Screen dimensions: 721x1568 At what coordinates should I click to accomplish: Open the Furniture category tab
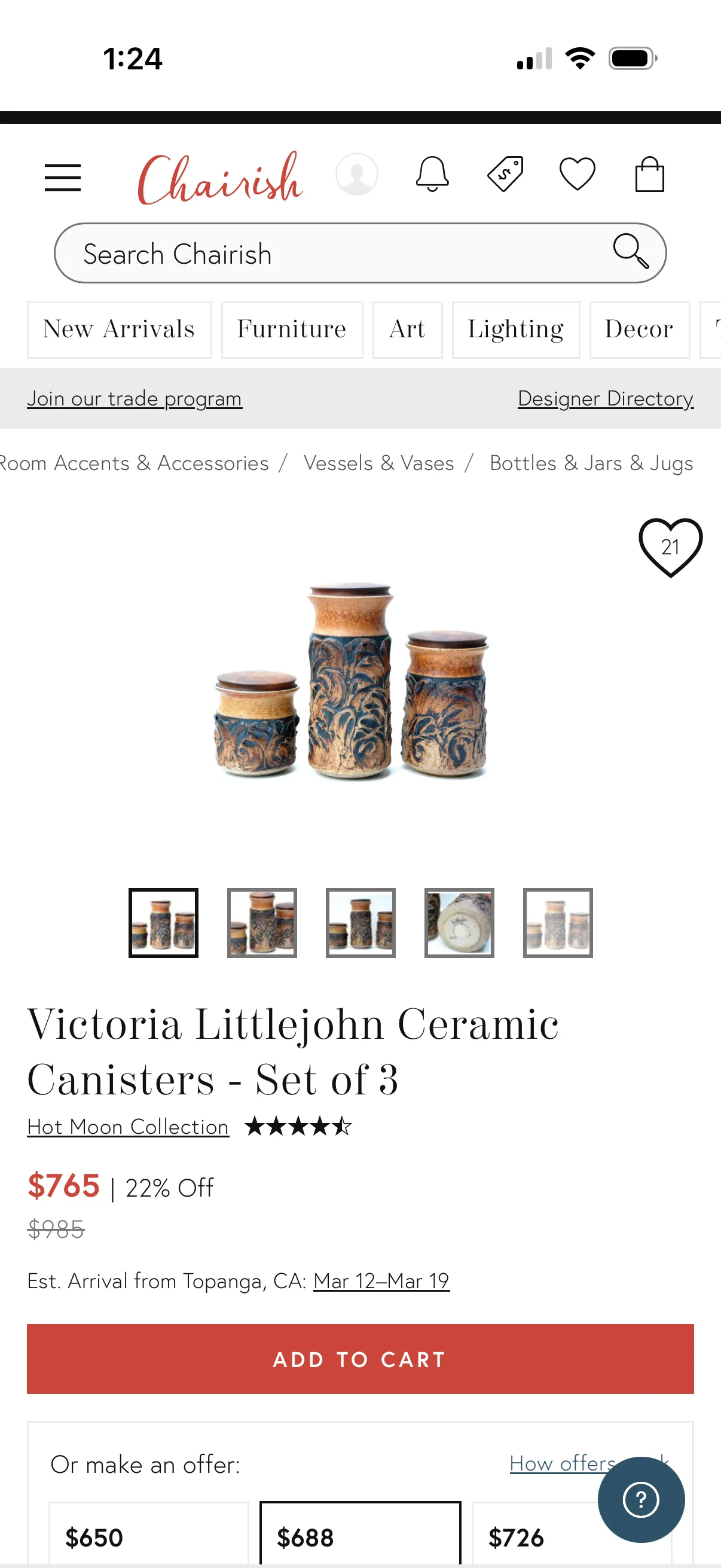[292, 330]
